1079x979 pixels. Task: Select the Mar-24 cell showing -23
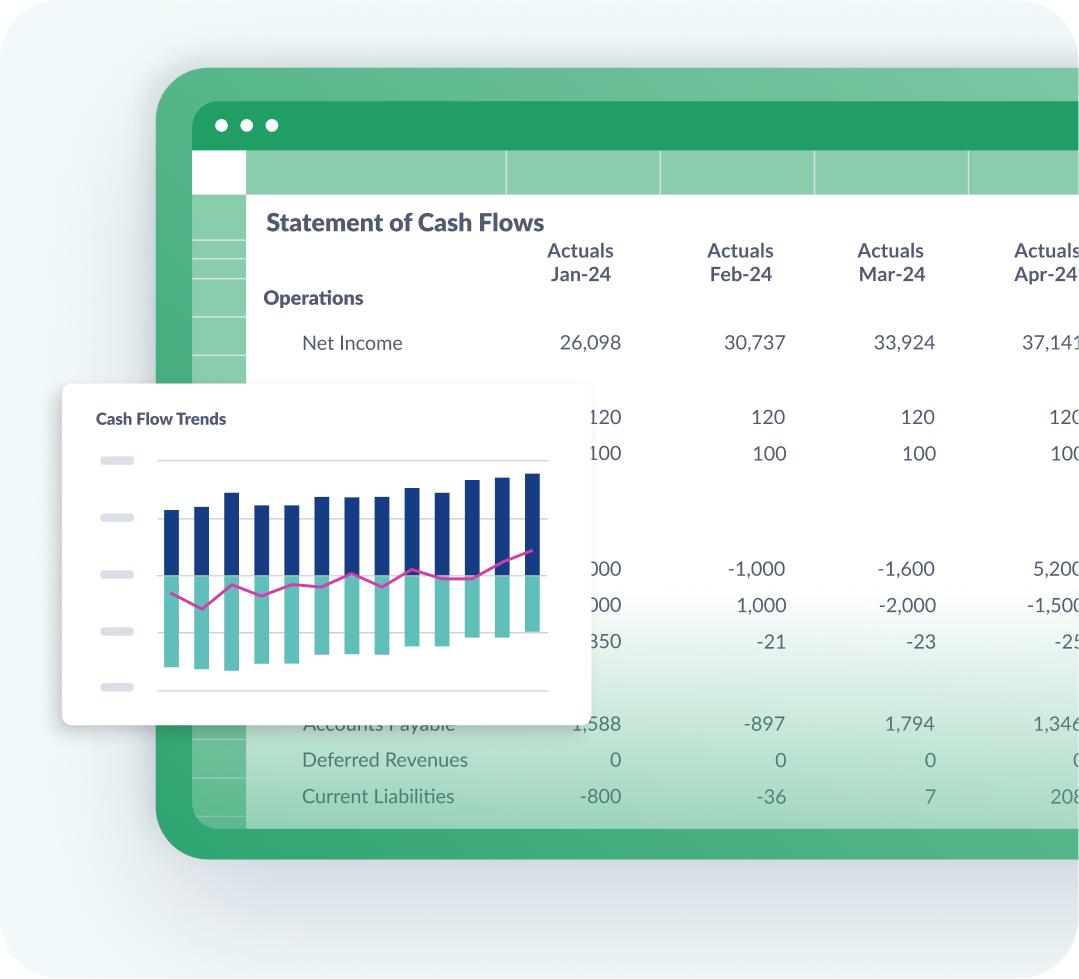921,642
